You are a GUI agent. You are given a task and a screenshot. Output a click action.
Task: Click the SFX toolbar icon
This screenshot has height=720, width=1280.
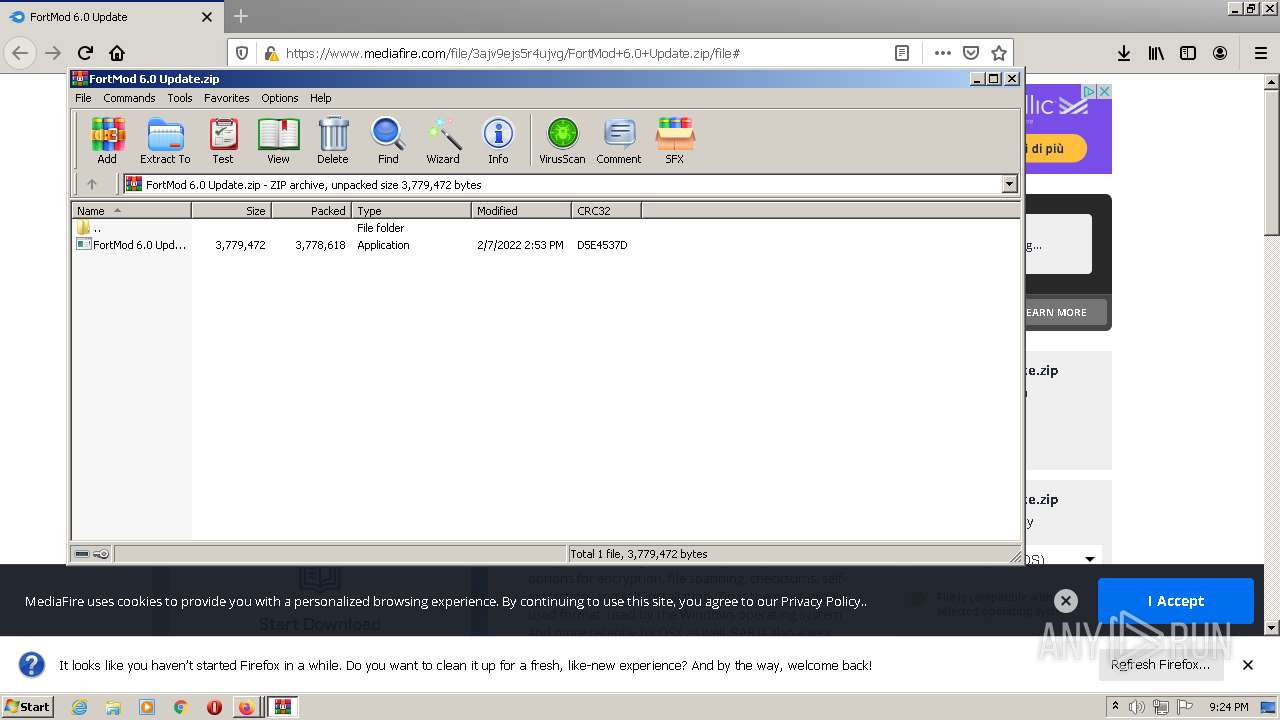pyautogui.click(x=675, y=140)
